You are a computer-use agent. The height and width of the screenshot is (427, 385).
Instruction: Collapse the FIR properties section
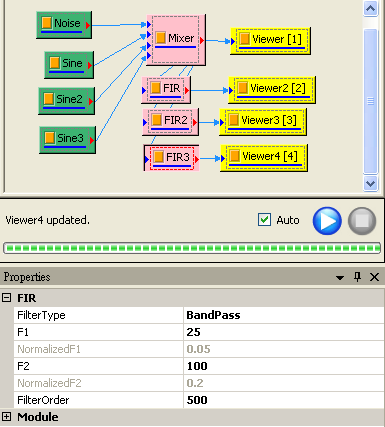click(x=6, y=297)
